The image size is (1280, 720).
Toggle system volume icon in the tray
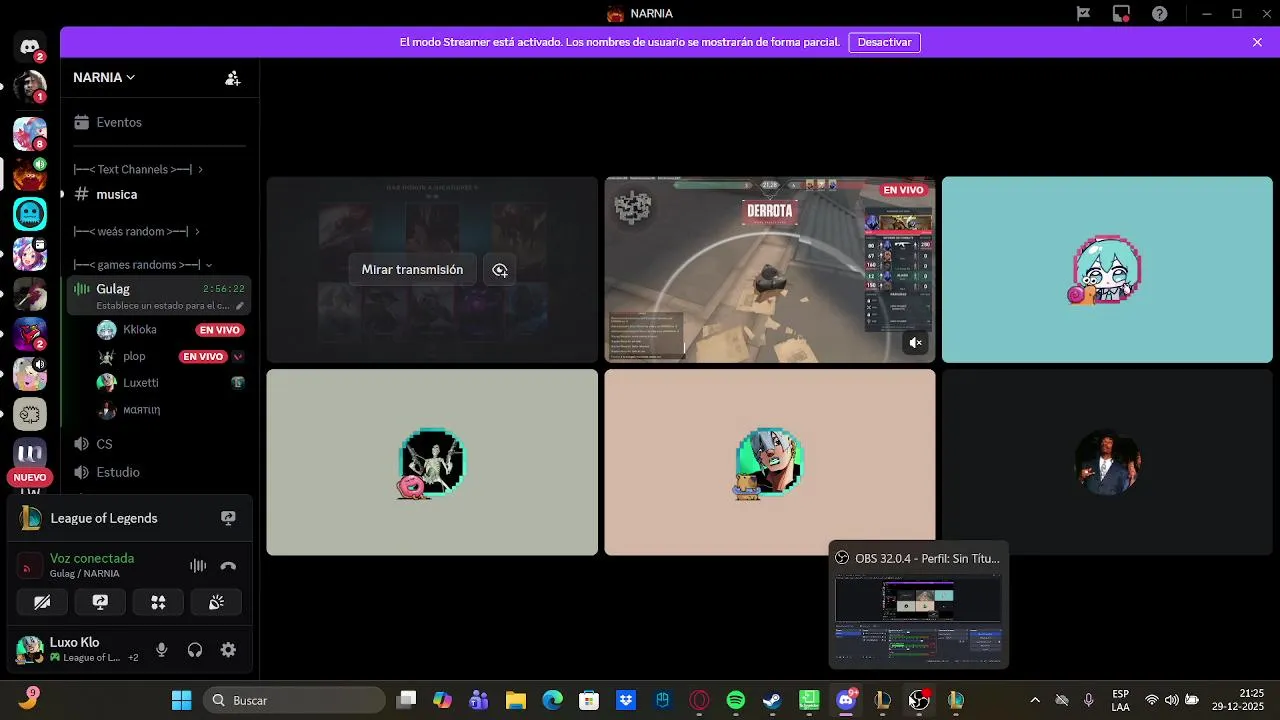[1171, 700]
